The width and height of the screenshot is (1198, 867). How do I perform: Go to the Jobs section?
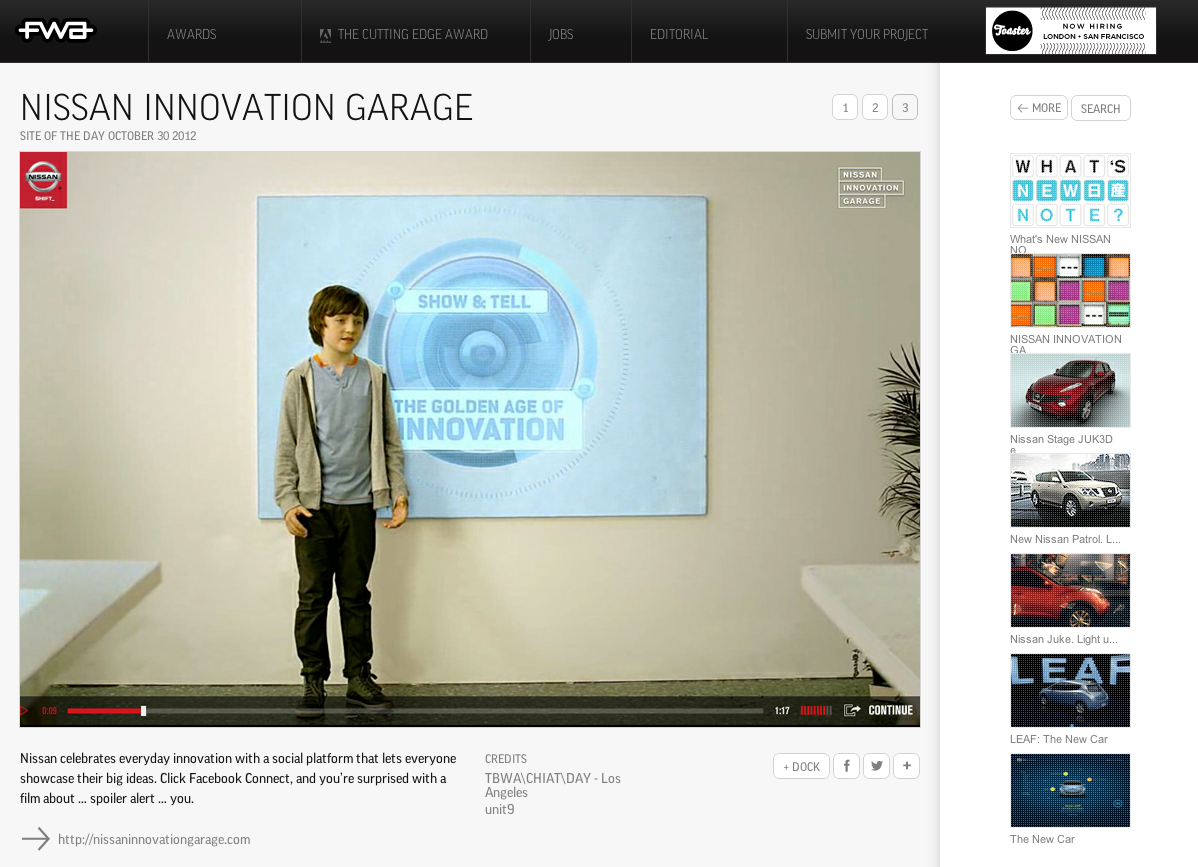coord(561,34)
